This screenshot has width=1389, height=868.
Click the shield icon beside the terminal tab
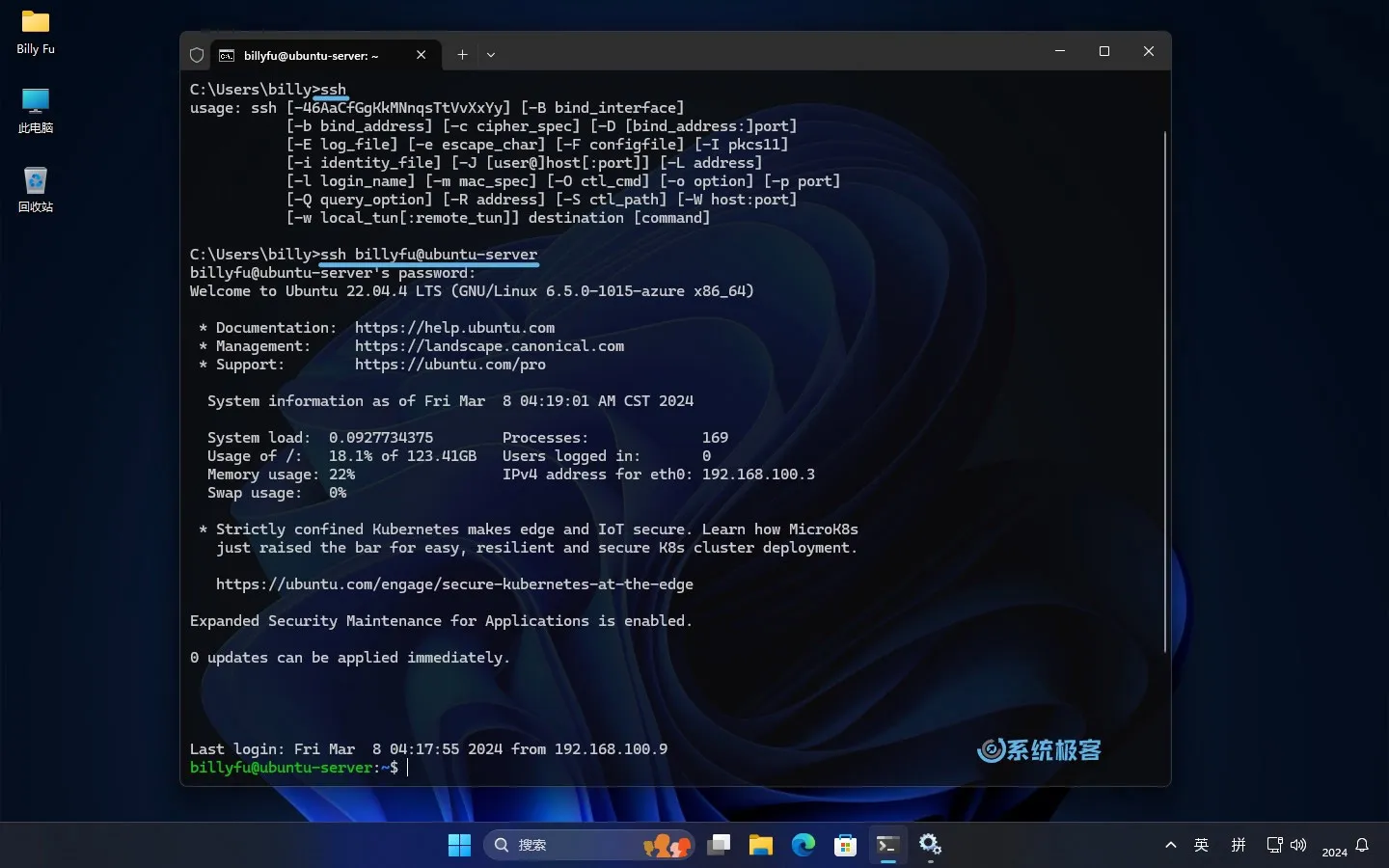(196, 55)
